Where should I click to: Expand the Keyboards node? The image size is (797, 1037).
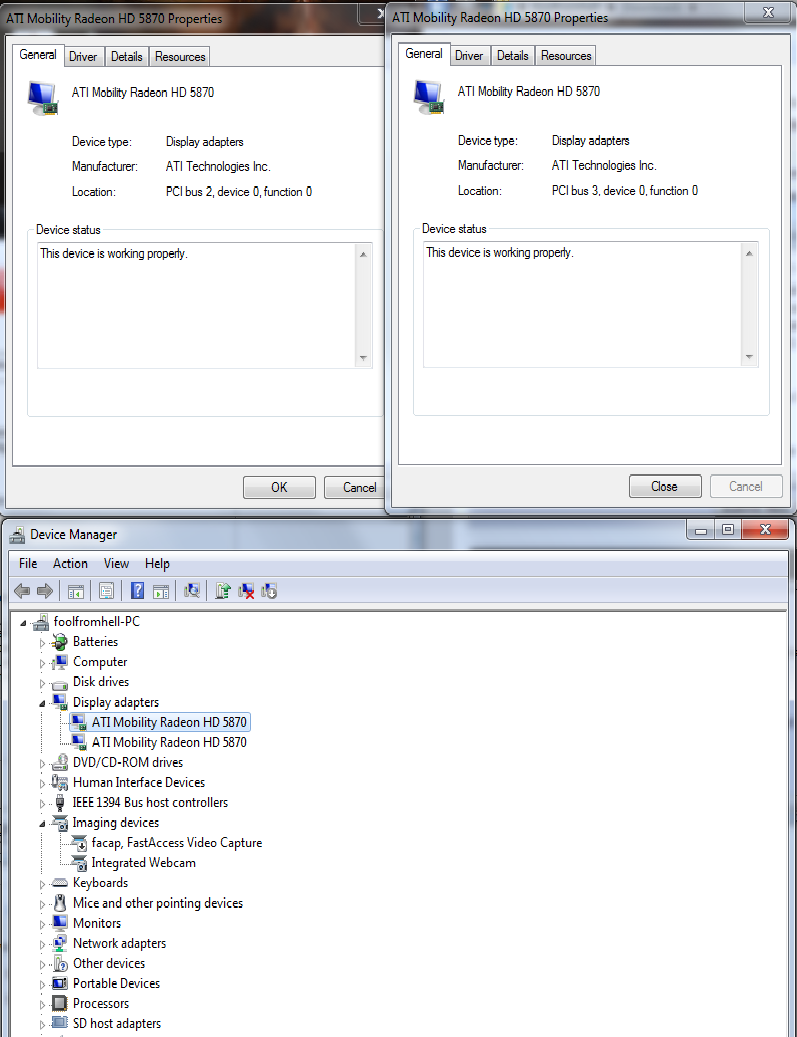pos(42,884)
